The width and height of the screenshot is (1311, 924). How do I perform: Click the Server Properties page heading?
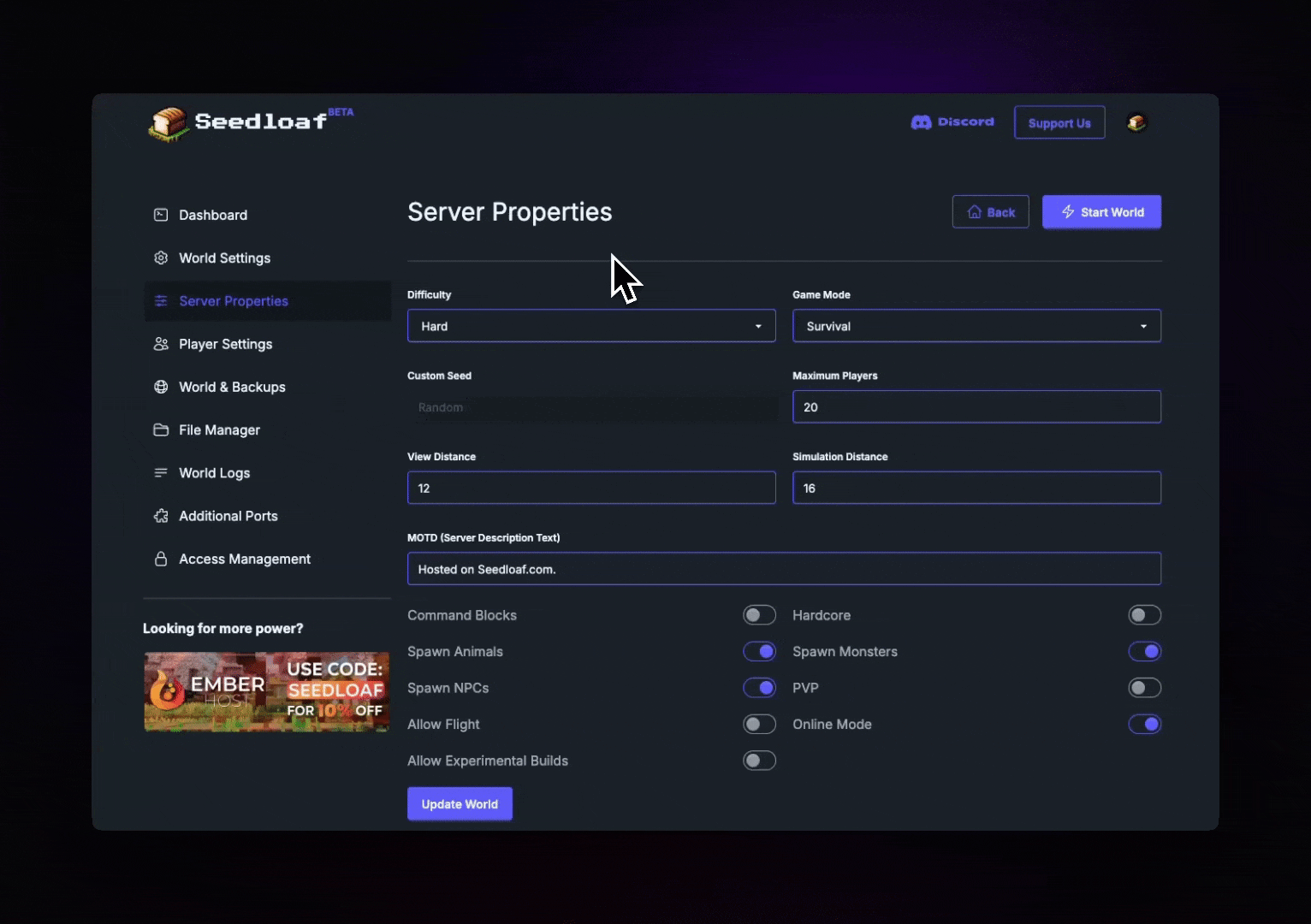click(x=509, y=212)
